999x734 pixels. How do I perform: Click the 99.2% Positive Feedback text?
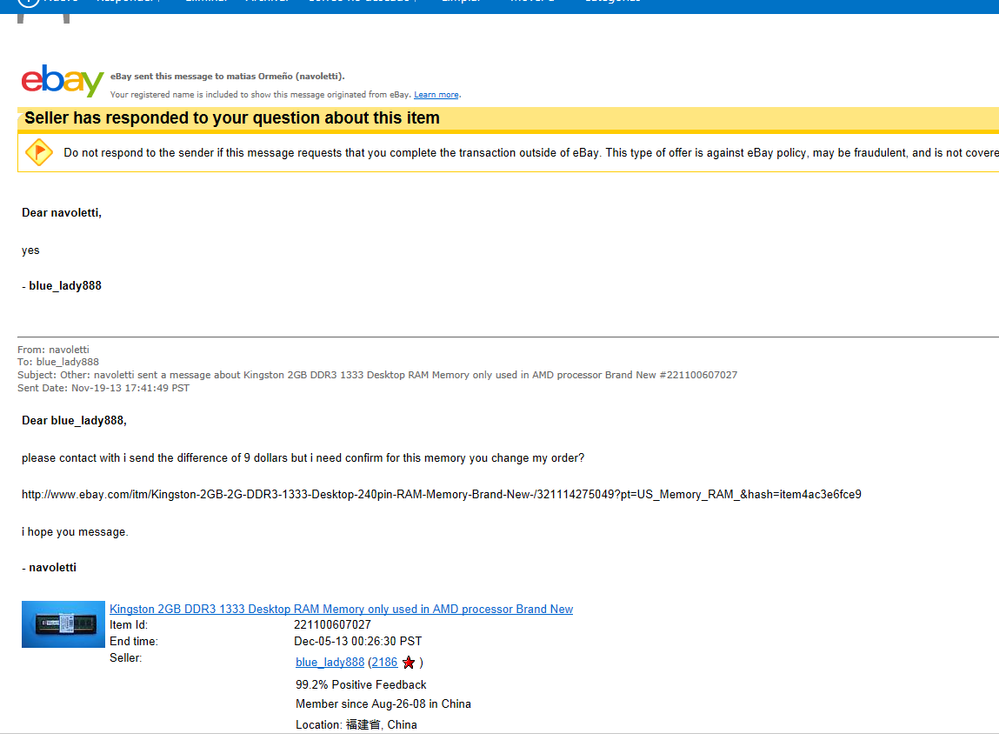[361, 685]
